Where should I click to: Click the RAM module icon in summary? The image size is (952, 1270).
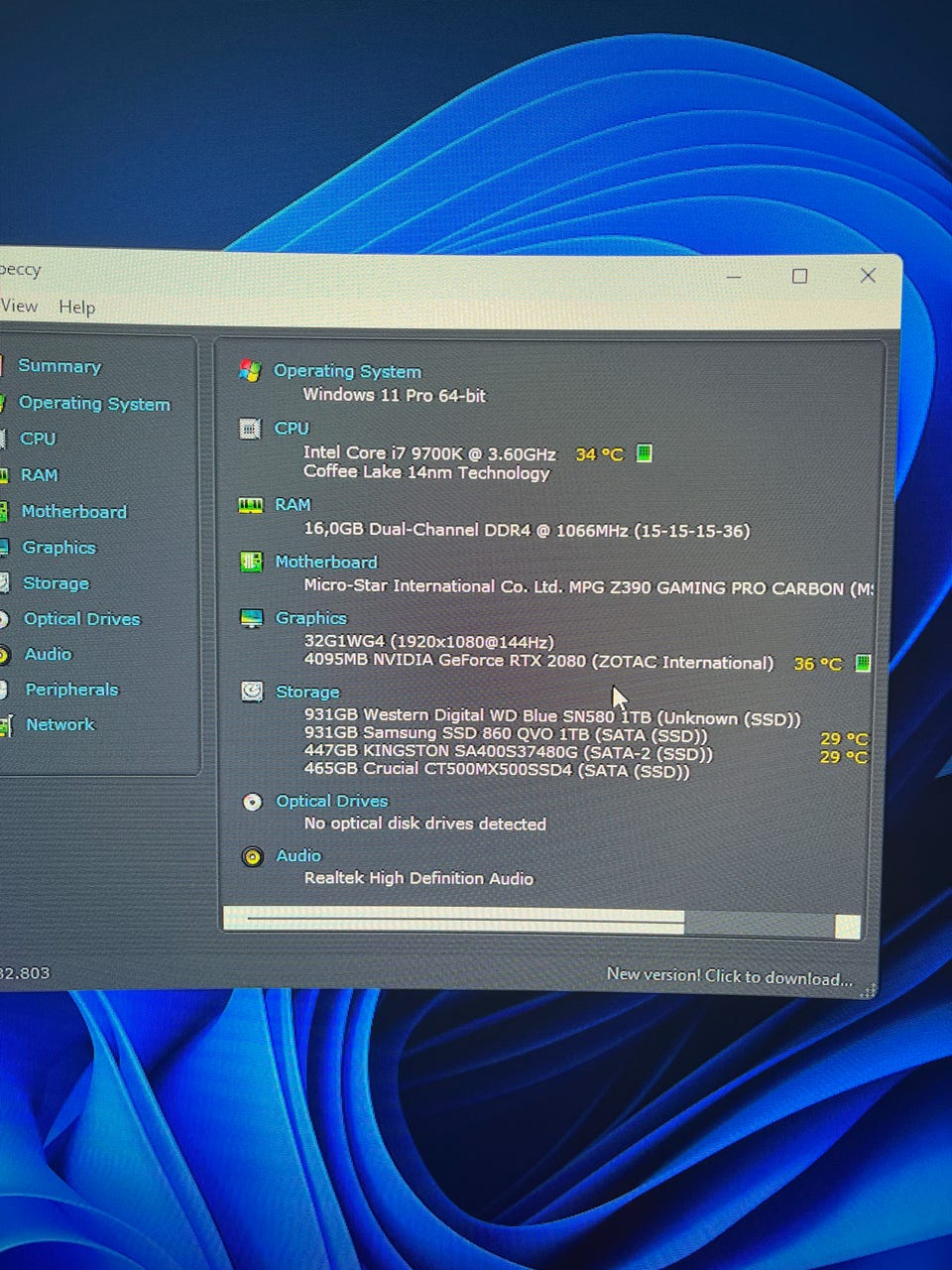click(x=251, y=505)
